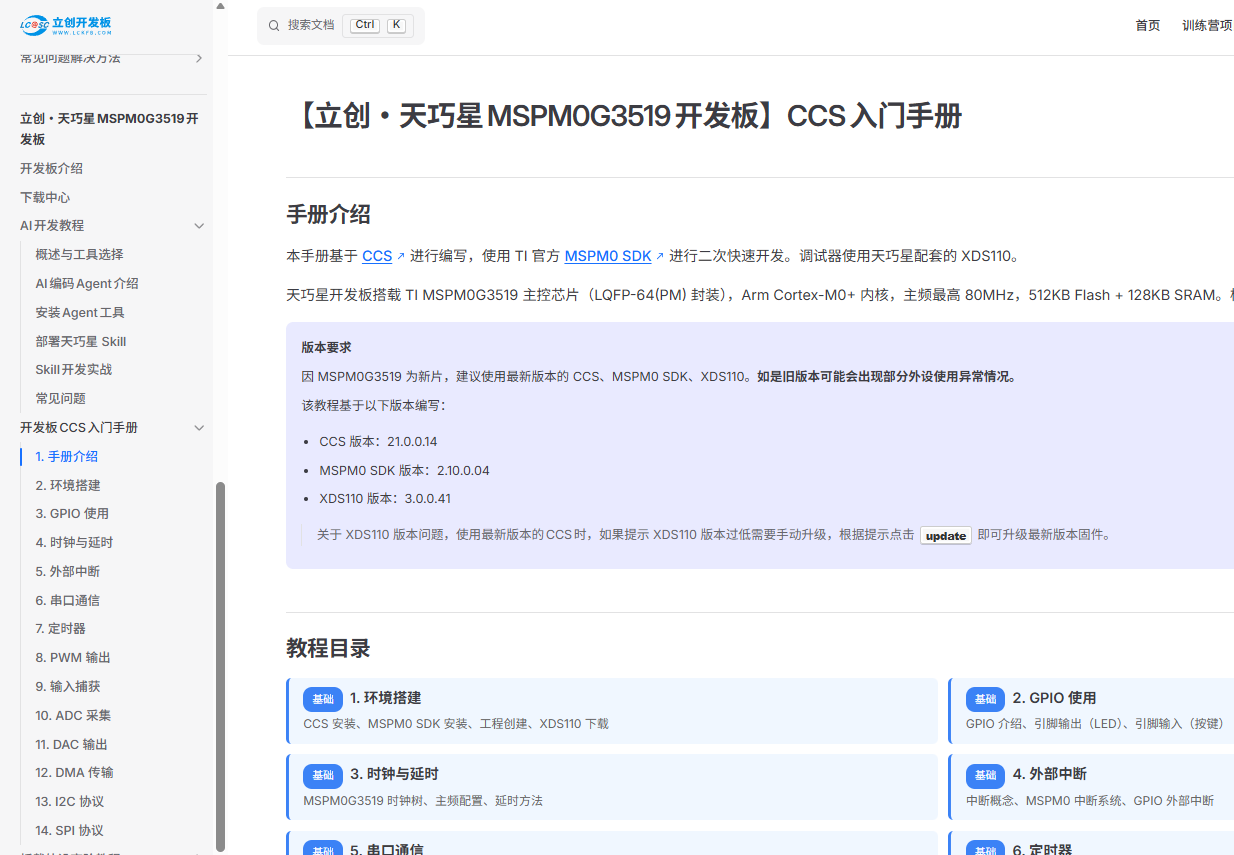Click 立创・天巧星 MSPM0G3519 开发板 sidebar title

[x=109, y=129]
